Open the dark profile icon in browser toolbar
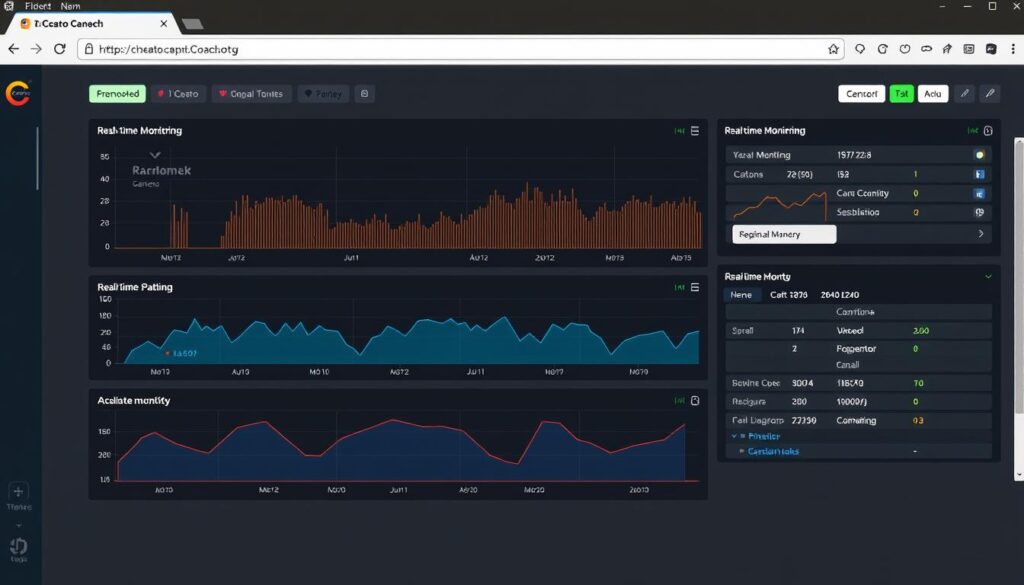Image resolution: width=1024 pixels, height=585 pixels. [991, 49]
